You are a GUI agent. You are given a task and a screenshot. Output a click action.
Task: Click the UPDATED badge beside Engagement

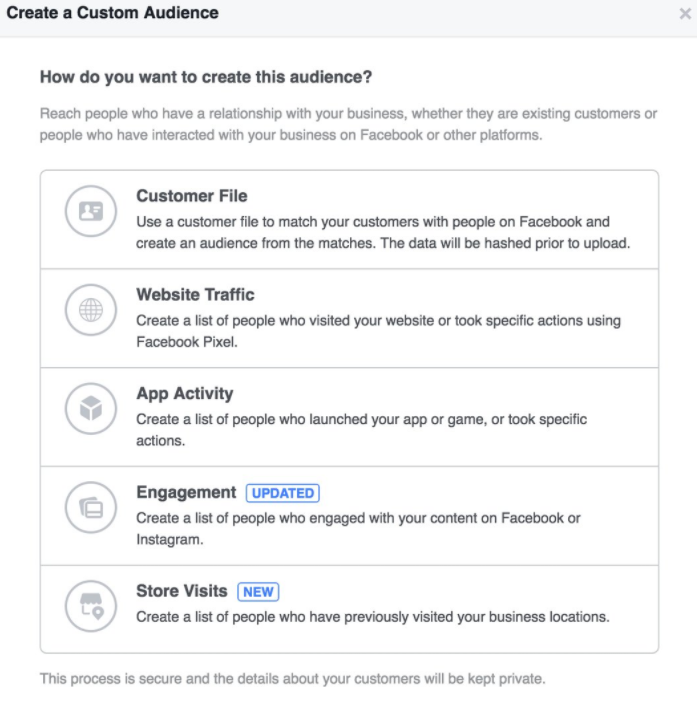[x=282, y=493]
